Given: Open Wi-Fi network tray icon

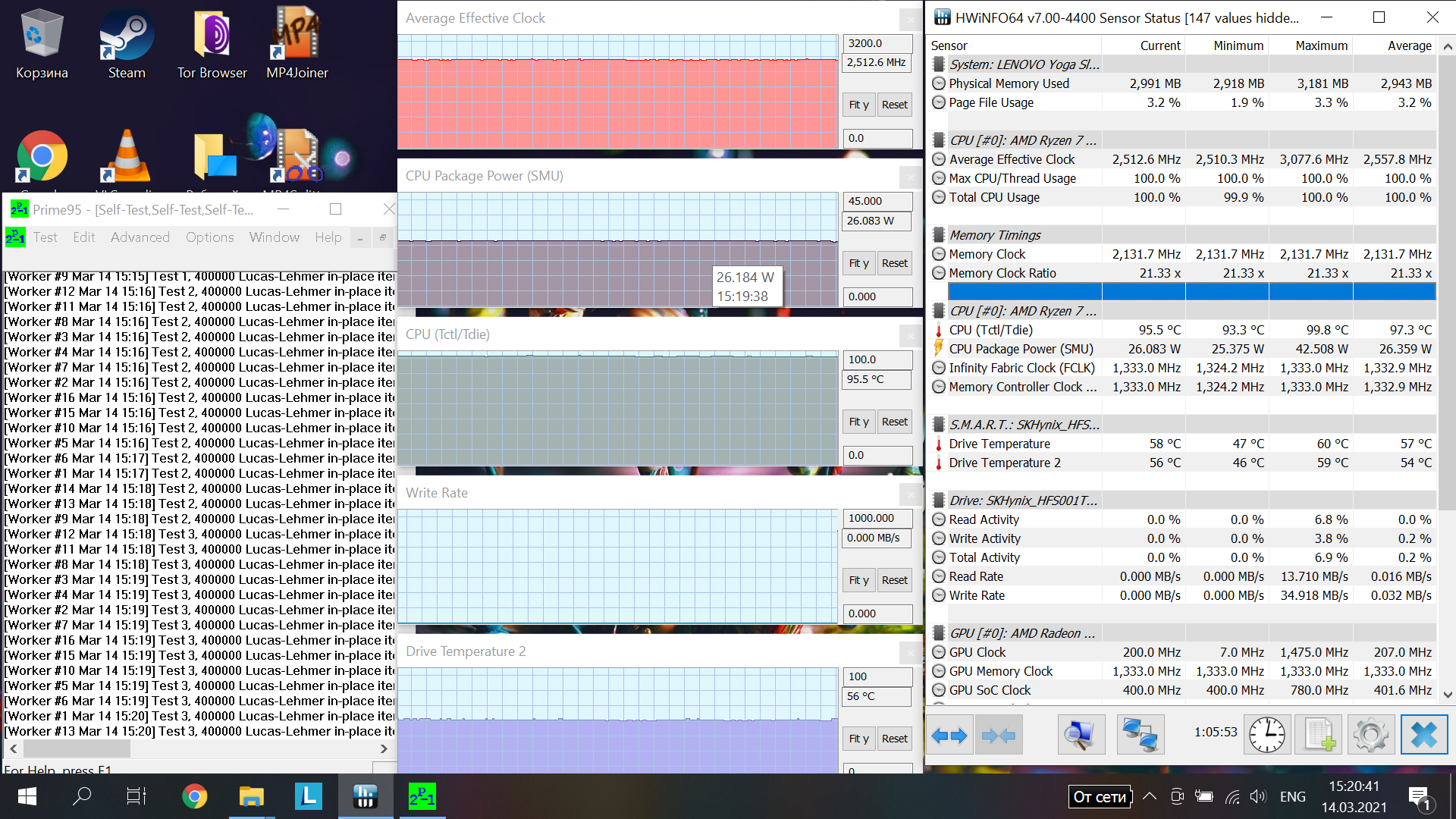Looking at the screenshot, I should [x=1232, y=796].
